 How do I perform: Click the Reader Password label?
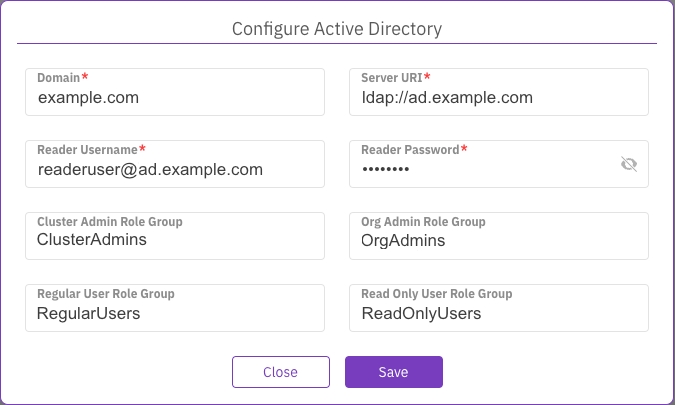(410, 149)
